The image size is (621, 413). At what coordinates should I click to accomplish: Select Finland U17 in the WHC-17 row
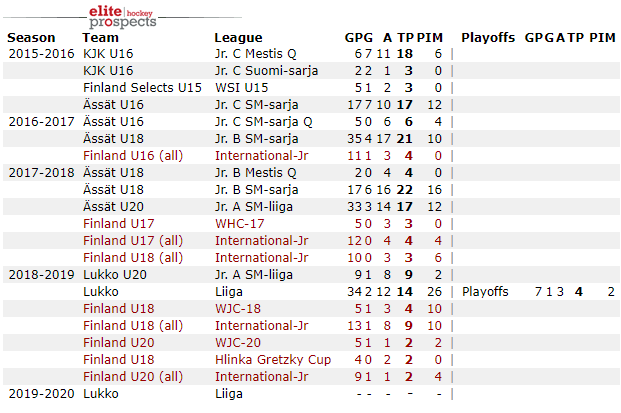click(118, 223)
